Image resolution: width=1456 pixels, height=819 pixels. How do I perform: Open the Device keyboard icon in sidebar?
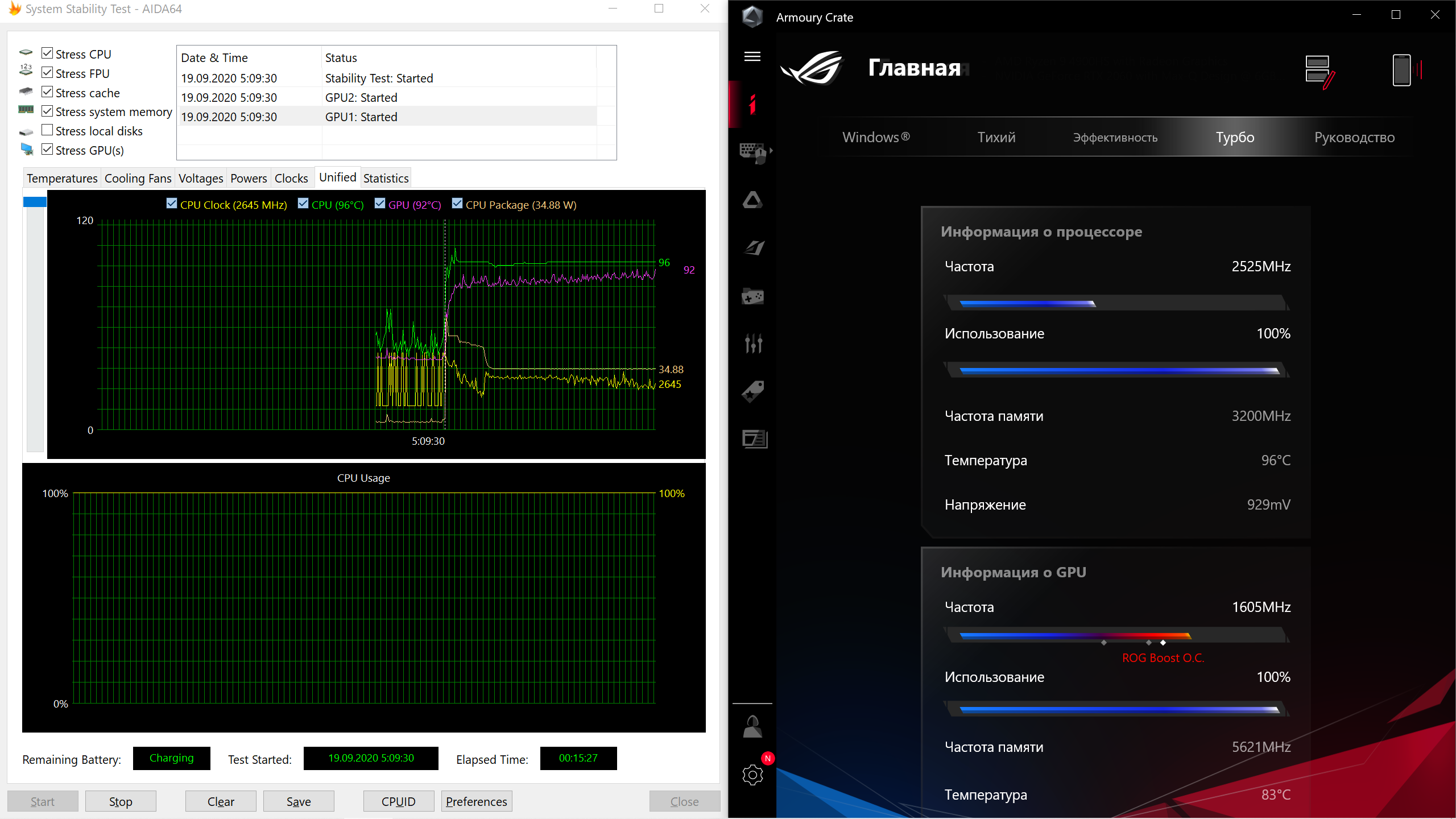pyautogui.click(x=755, y=152)
